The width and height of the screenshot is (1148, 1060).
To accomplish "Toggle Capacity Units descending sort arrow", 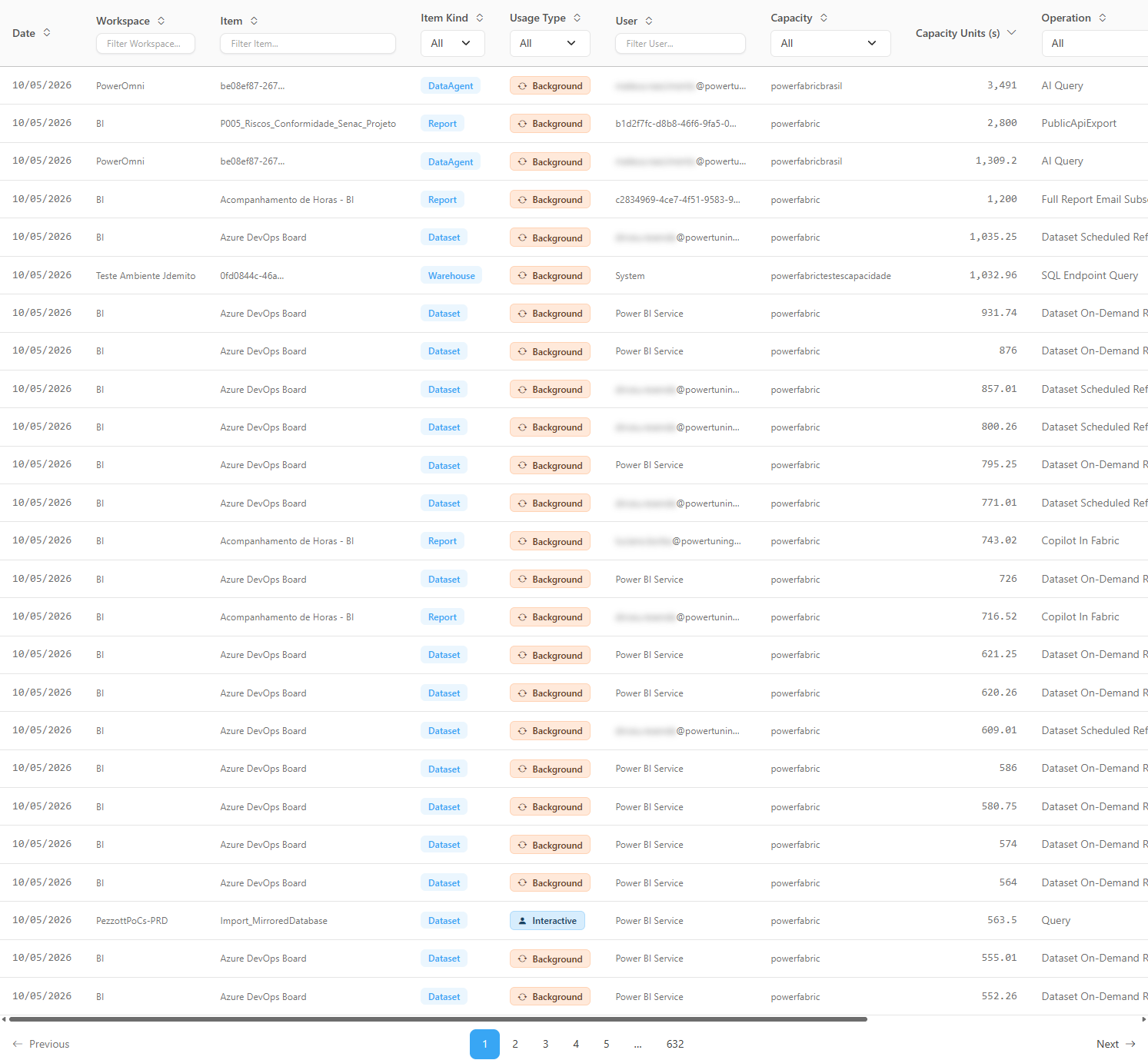I will tap(1011, 32).
